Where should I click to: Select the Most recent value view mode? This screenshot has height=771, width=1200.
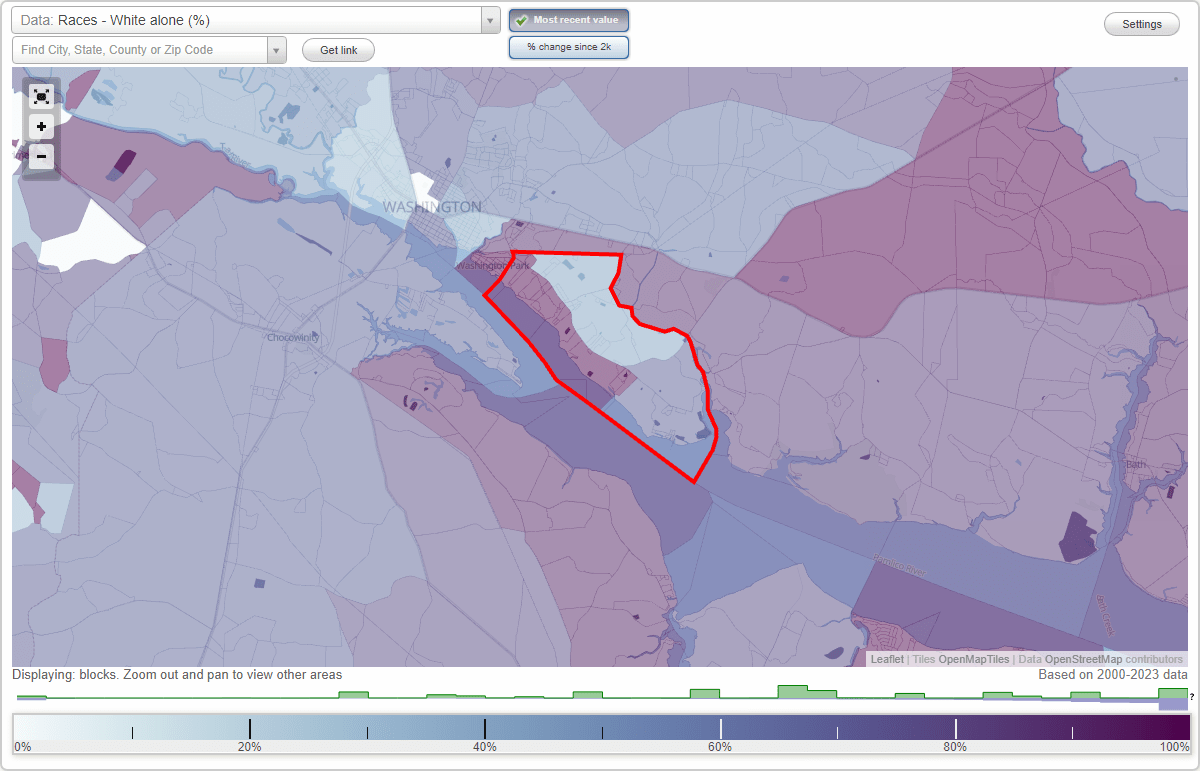tap(568, 19)
